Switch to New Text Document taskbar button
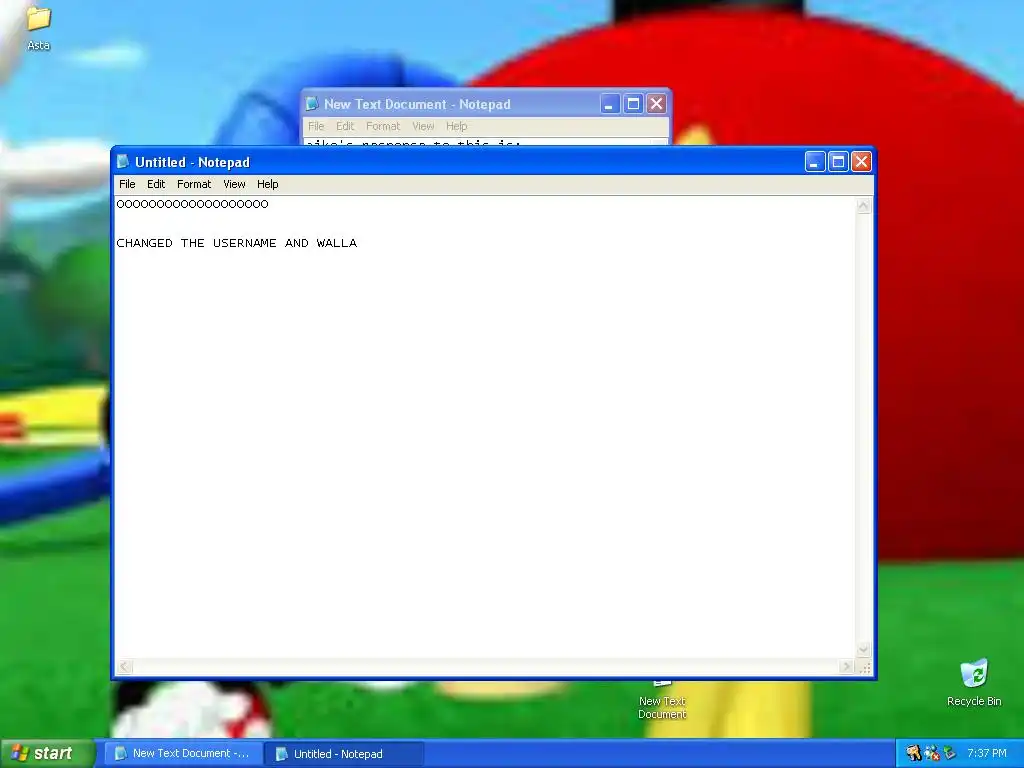The image size is (1024, 768). click(182, 754)
